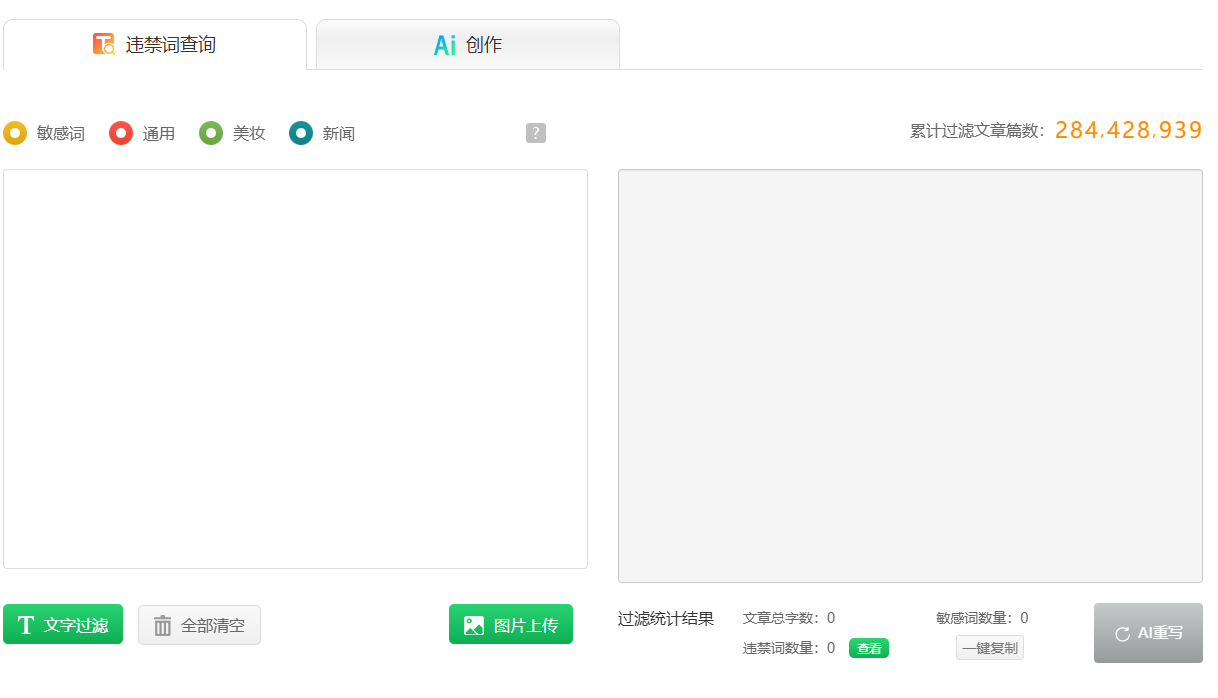Click the yellow dot icon beside 敏感词
This screenshot has width=1218, height=698.
coord(14,132)
